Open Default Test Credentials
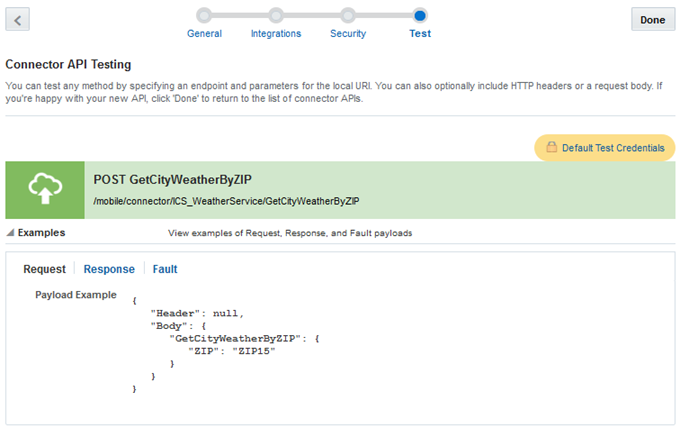The height and width of the screenshot is (428, 680). pyautogui.click(x=612, y=148)
